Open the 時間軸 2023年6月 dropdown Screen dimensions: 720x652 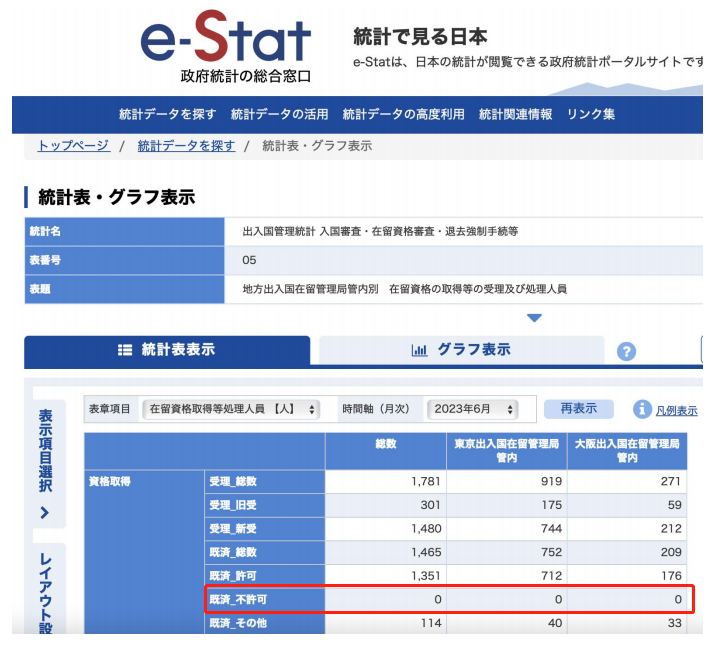click(x=472, y=409)
